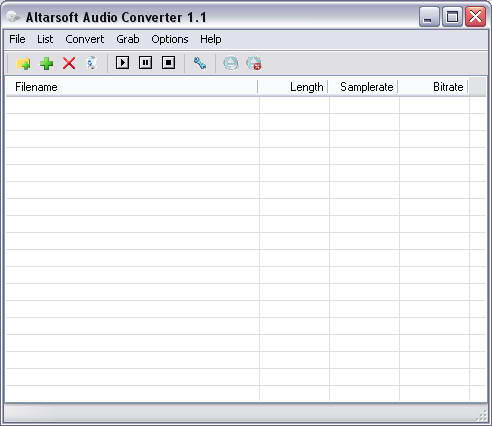Click the resize grip in status bar corner

point(481,415)
